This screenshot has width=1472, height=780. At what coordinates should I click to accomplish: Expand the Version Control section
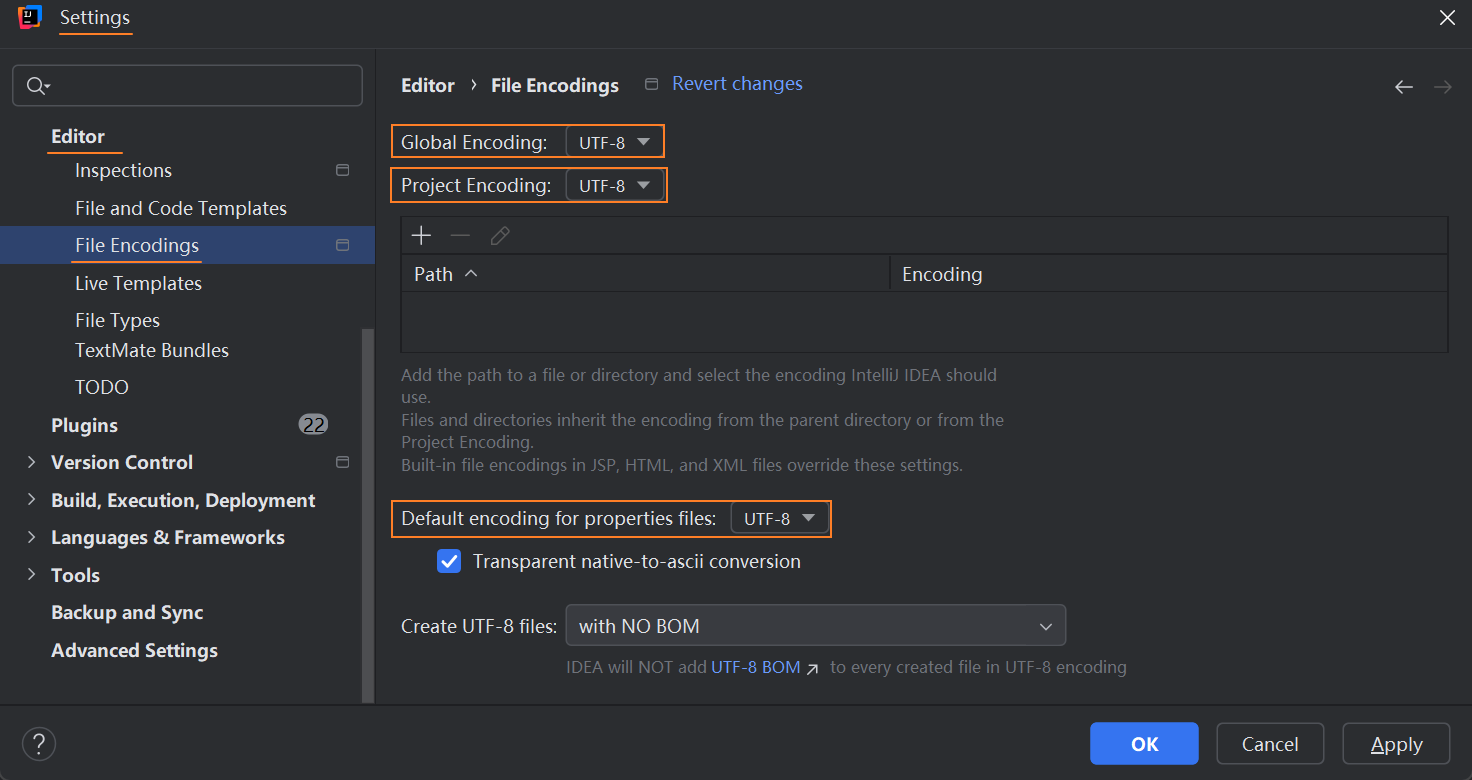point(31,462)
